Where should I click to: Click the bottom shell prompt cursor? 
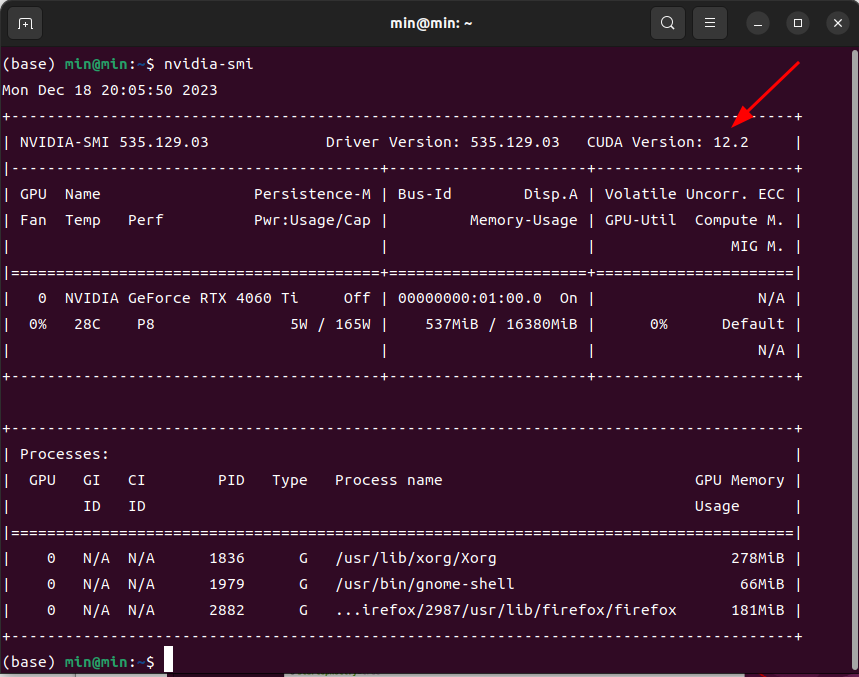point(168,659)
